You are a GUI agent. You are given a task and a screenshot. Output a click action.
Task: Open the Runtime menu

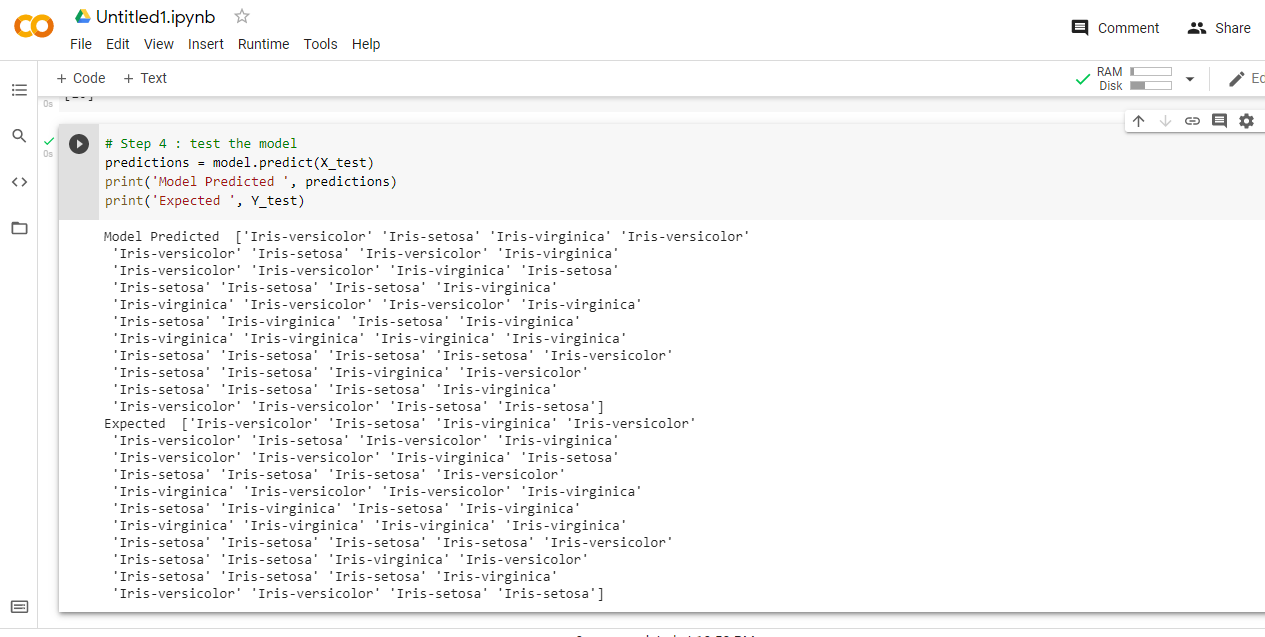click(x=263, y=44)
